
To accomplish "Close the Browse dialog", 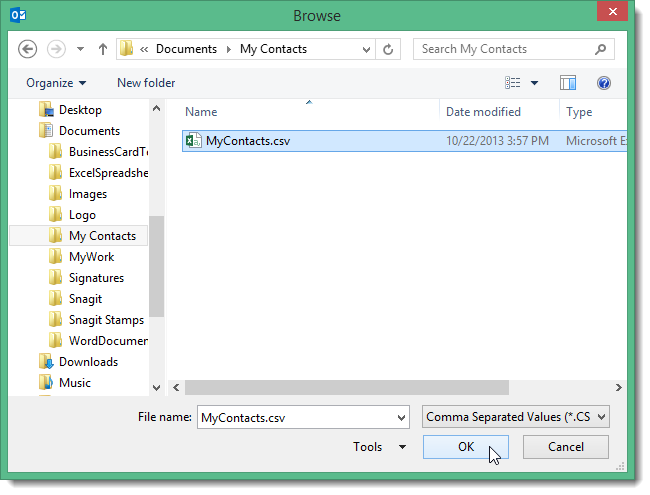I will click(612, 12).
